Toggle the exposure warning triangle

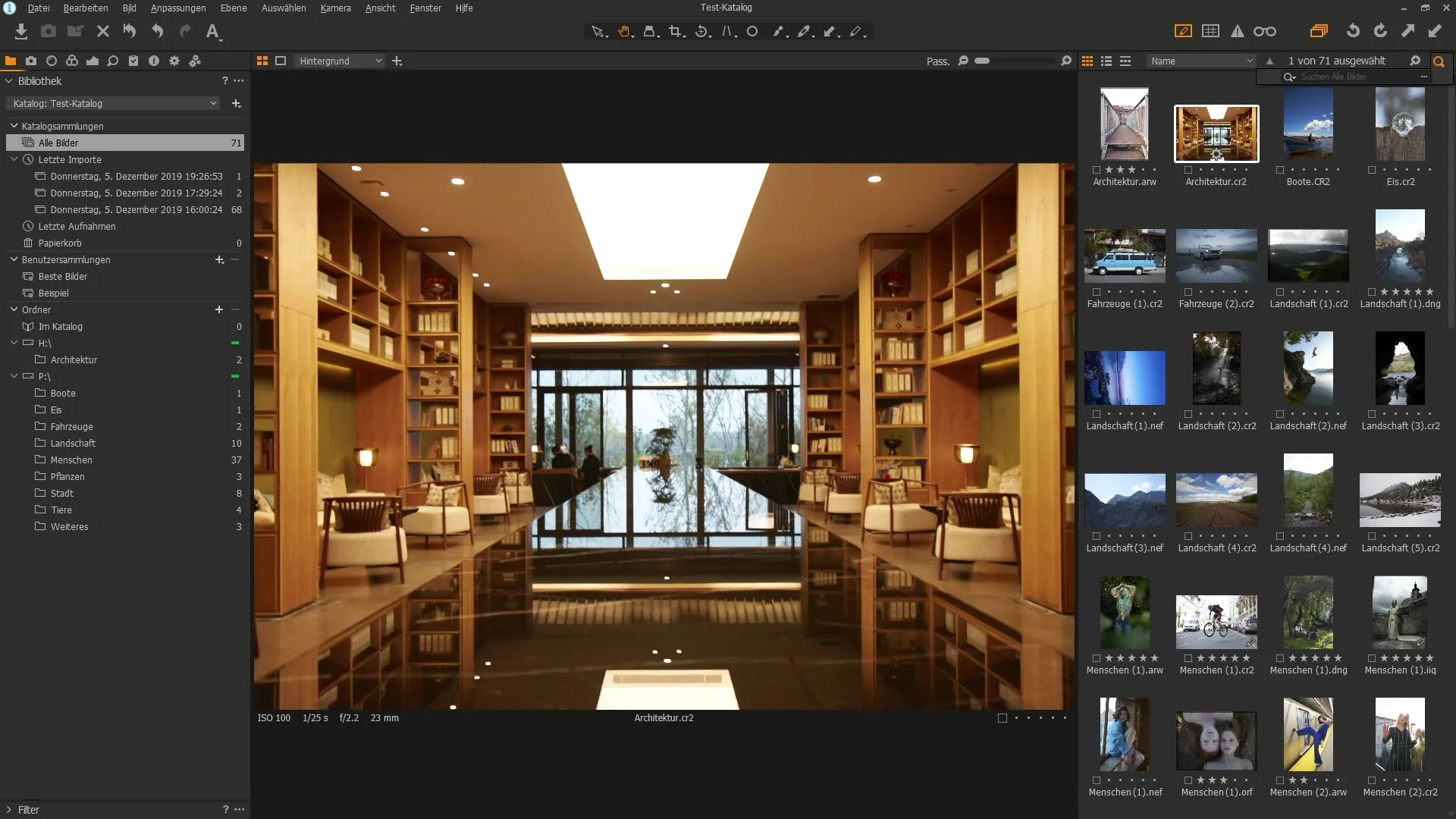1238,31
